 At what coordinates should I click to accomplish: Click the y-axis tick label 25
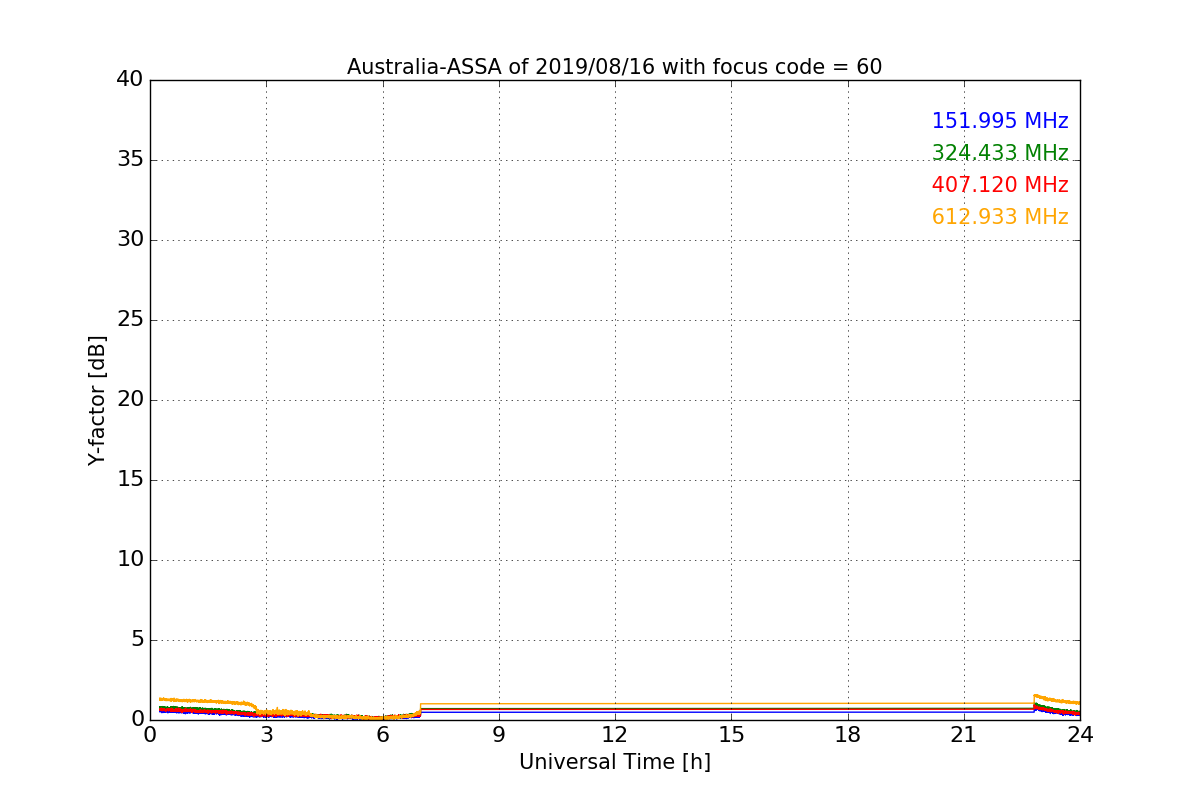pos(130,320)
